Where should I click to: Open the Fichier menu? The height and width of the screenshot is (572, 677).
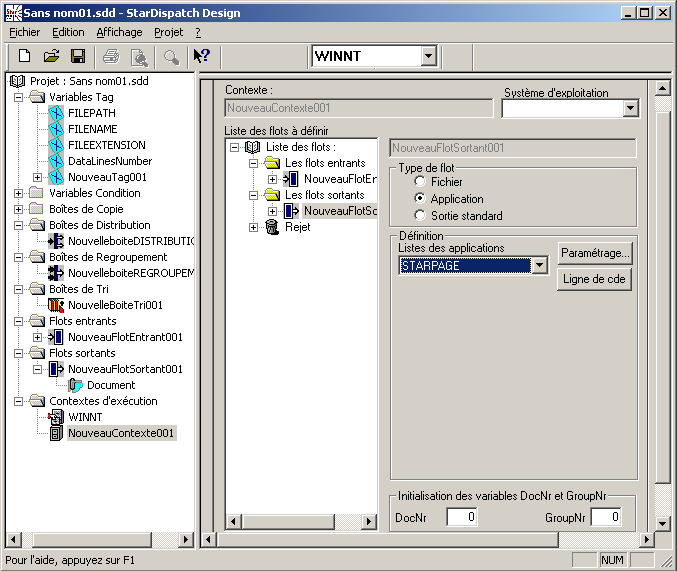coord(24,32)
